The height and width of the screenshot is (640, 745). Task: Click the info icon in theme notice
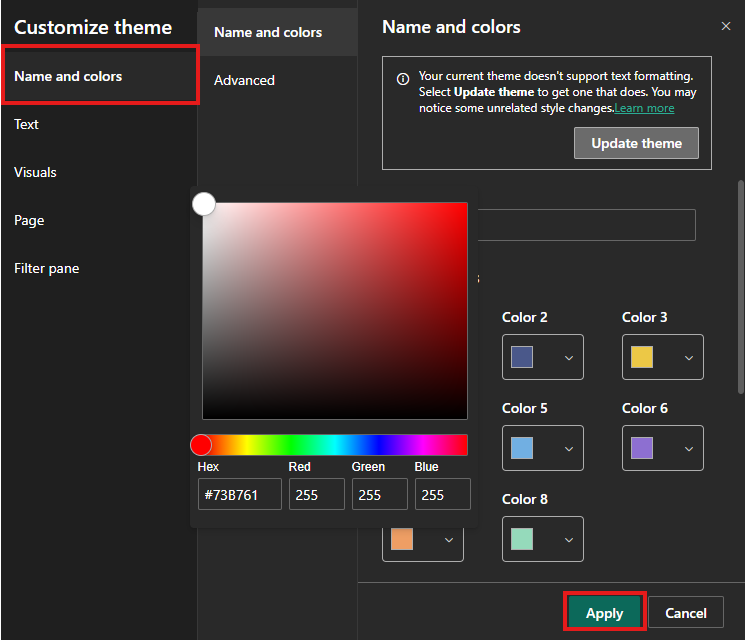tap(403, 78)
